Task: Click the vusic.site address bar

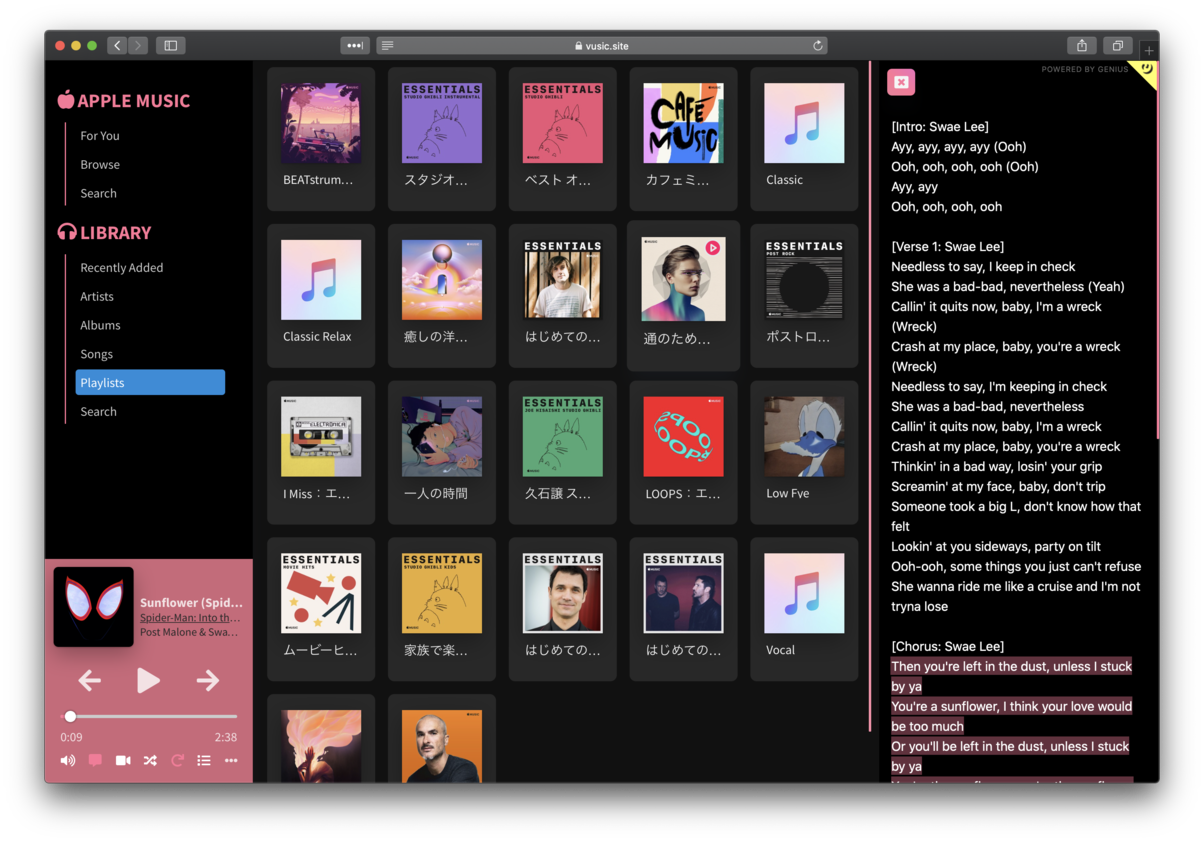Action: click(x=602, y=45)
